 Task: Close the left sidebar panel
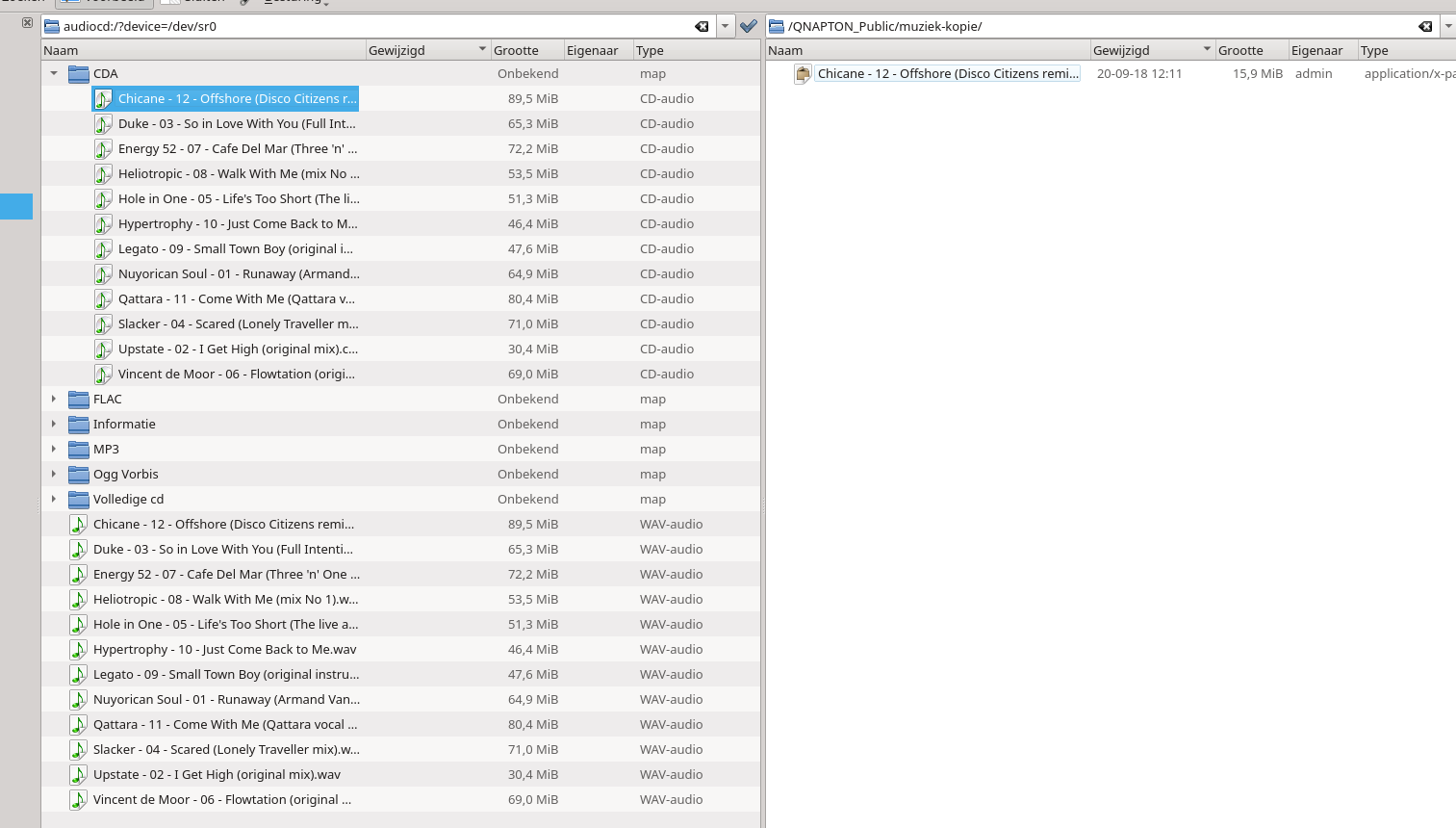[x=27, y=22]
